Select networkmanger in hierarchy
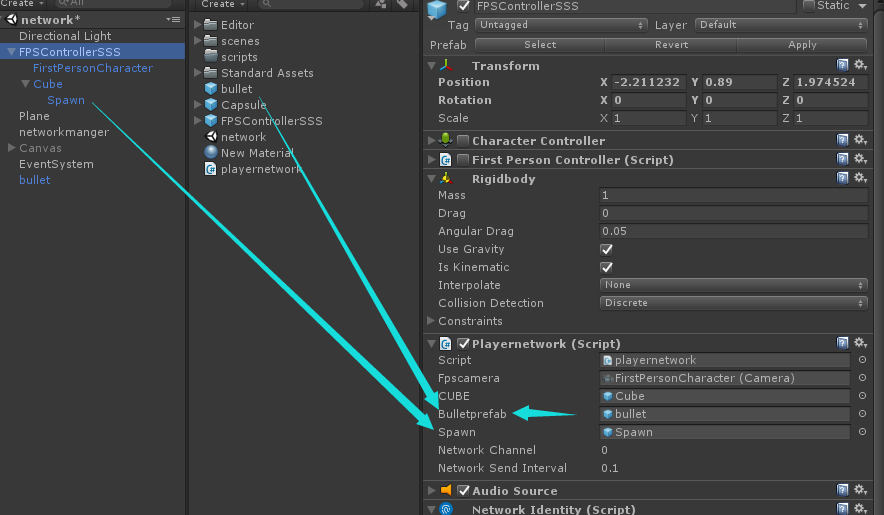Image resolution: width=884 pixels, height=515 pixels. click(64, 132)
